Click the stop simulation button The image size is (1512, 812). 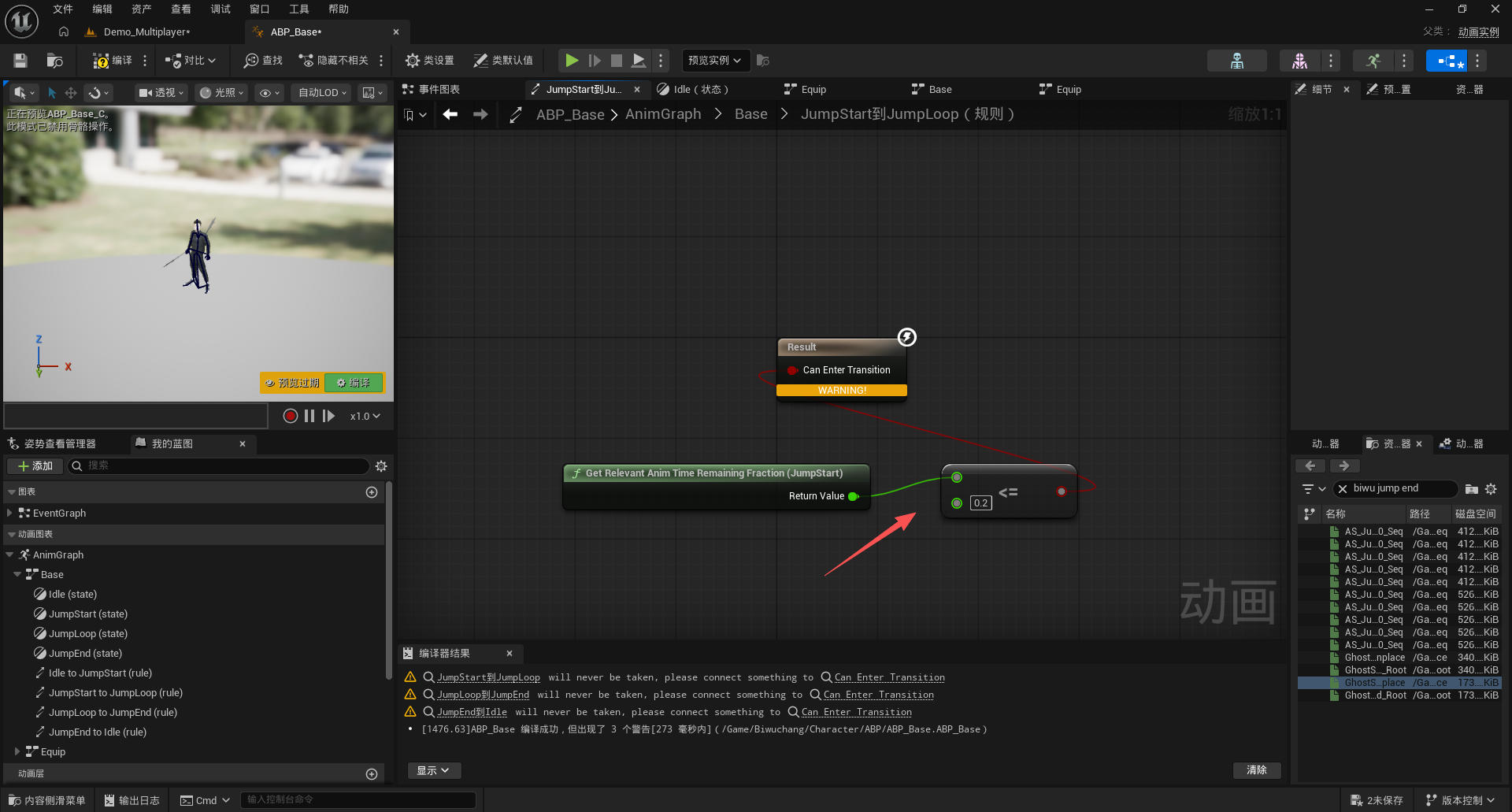pos(617,61)
